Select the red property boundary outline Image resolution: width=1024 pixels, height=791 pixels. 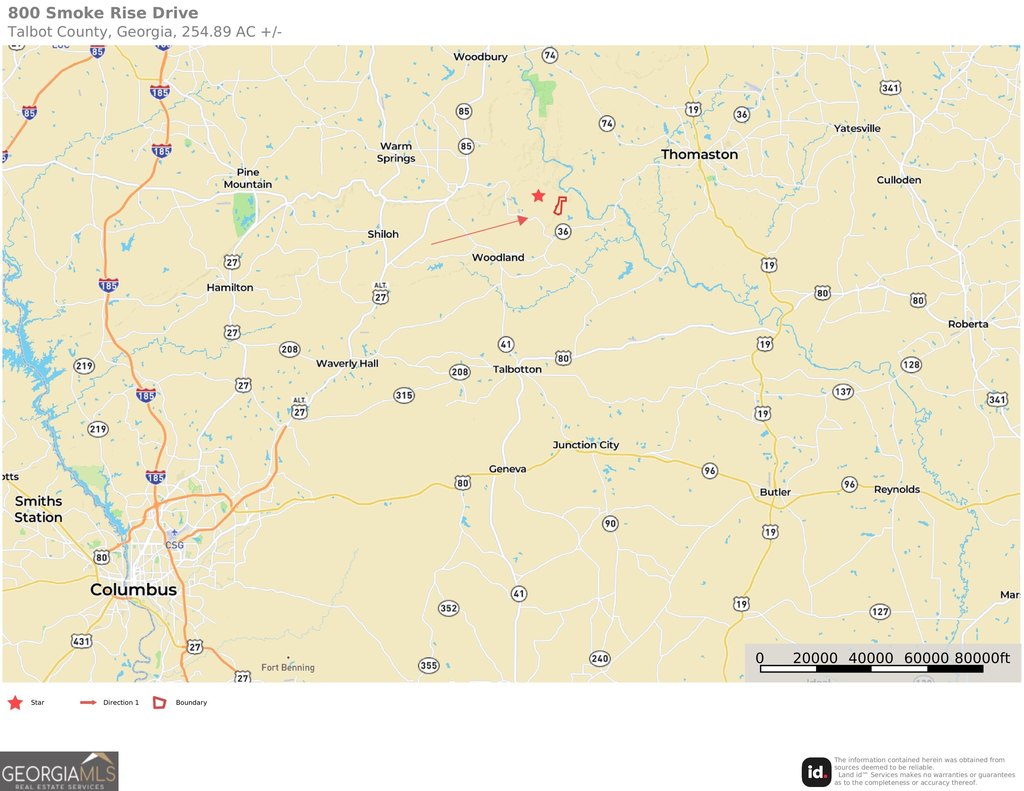click(x=560, y=206)
